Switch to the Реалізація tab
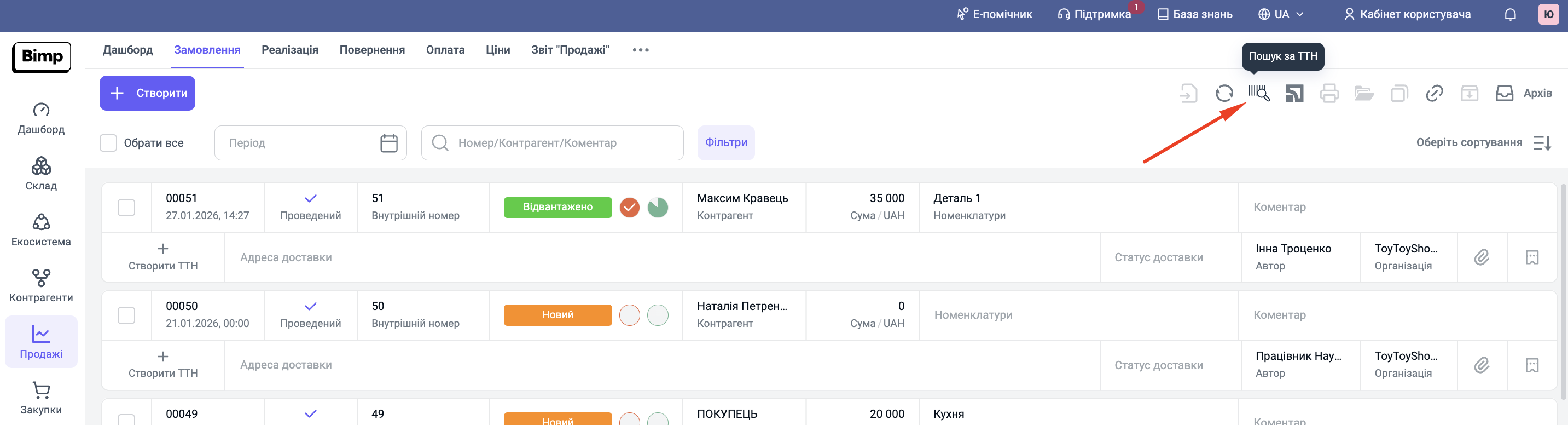Screen dimensions: 1568x425 click(x=290, y=50)
